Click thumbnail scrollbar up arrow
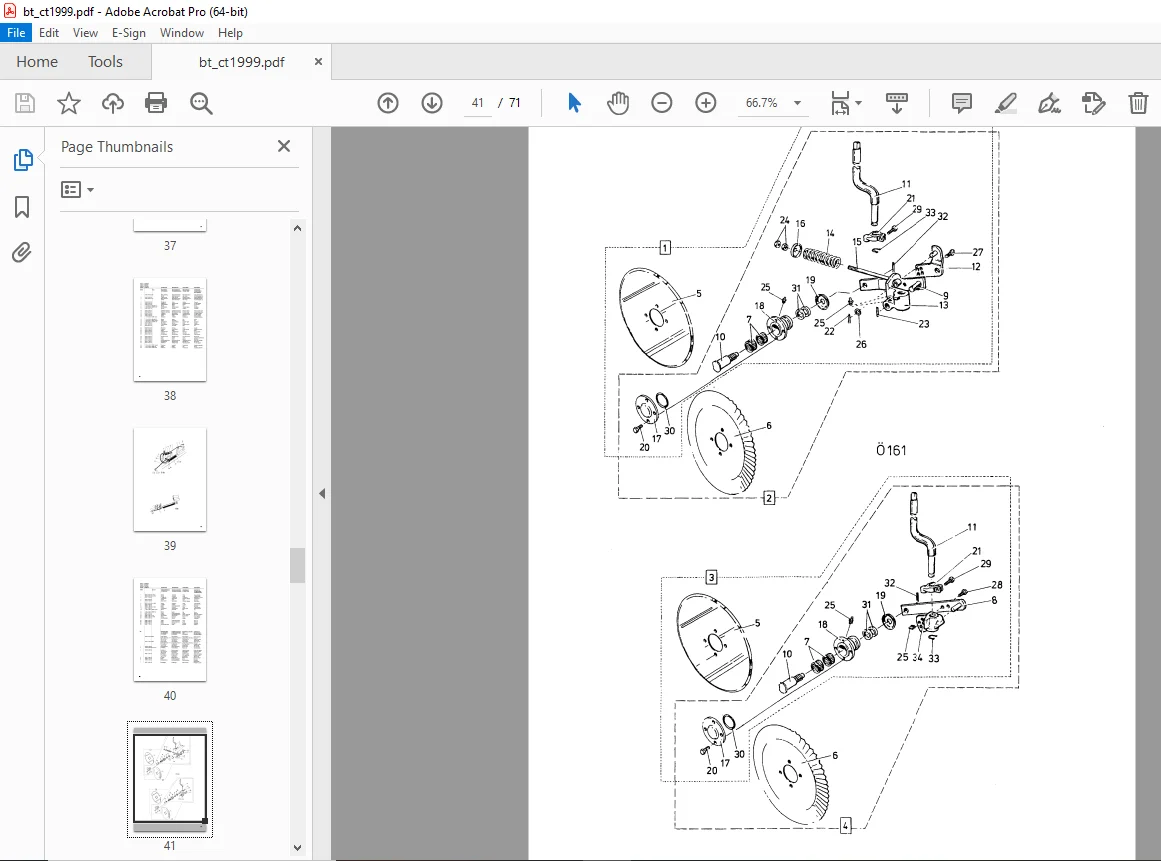 (297, 228)
